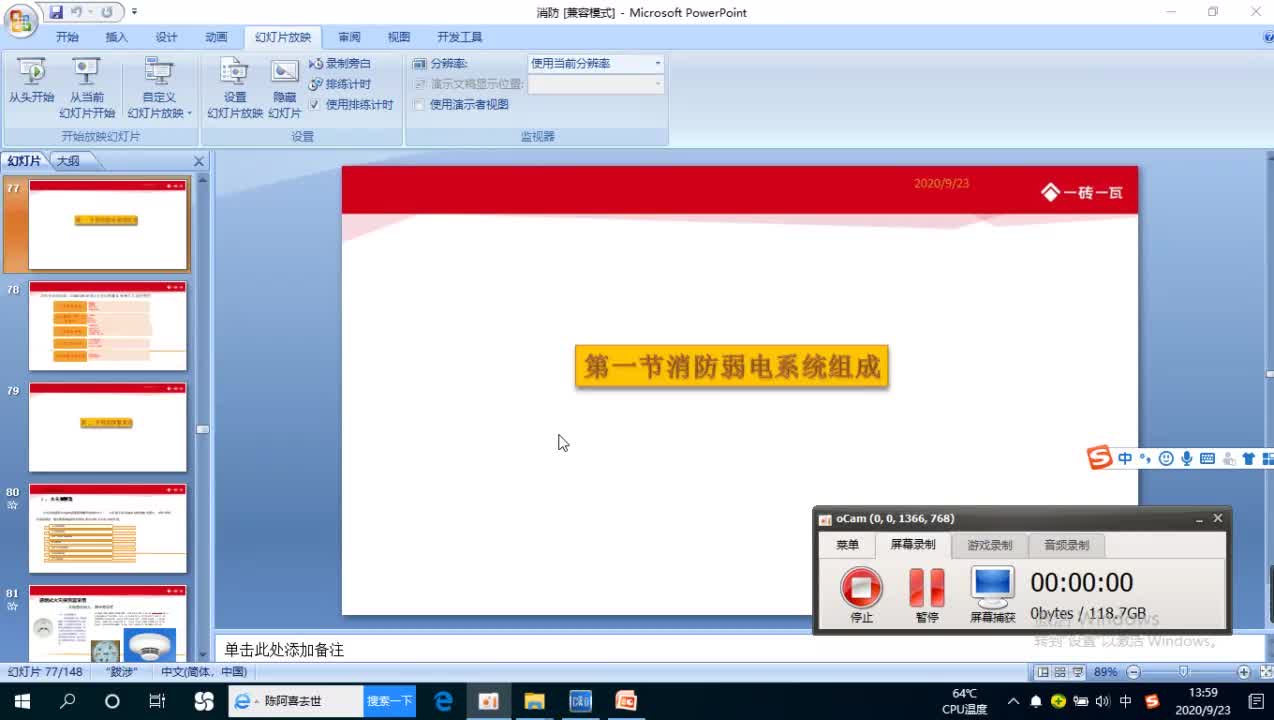Click the Sogou IME logo on floating toolbar
This screenshot has width=1274, height=720.
pyautogui.click(x=1100, y=458)
